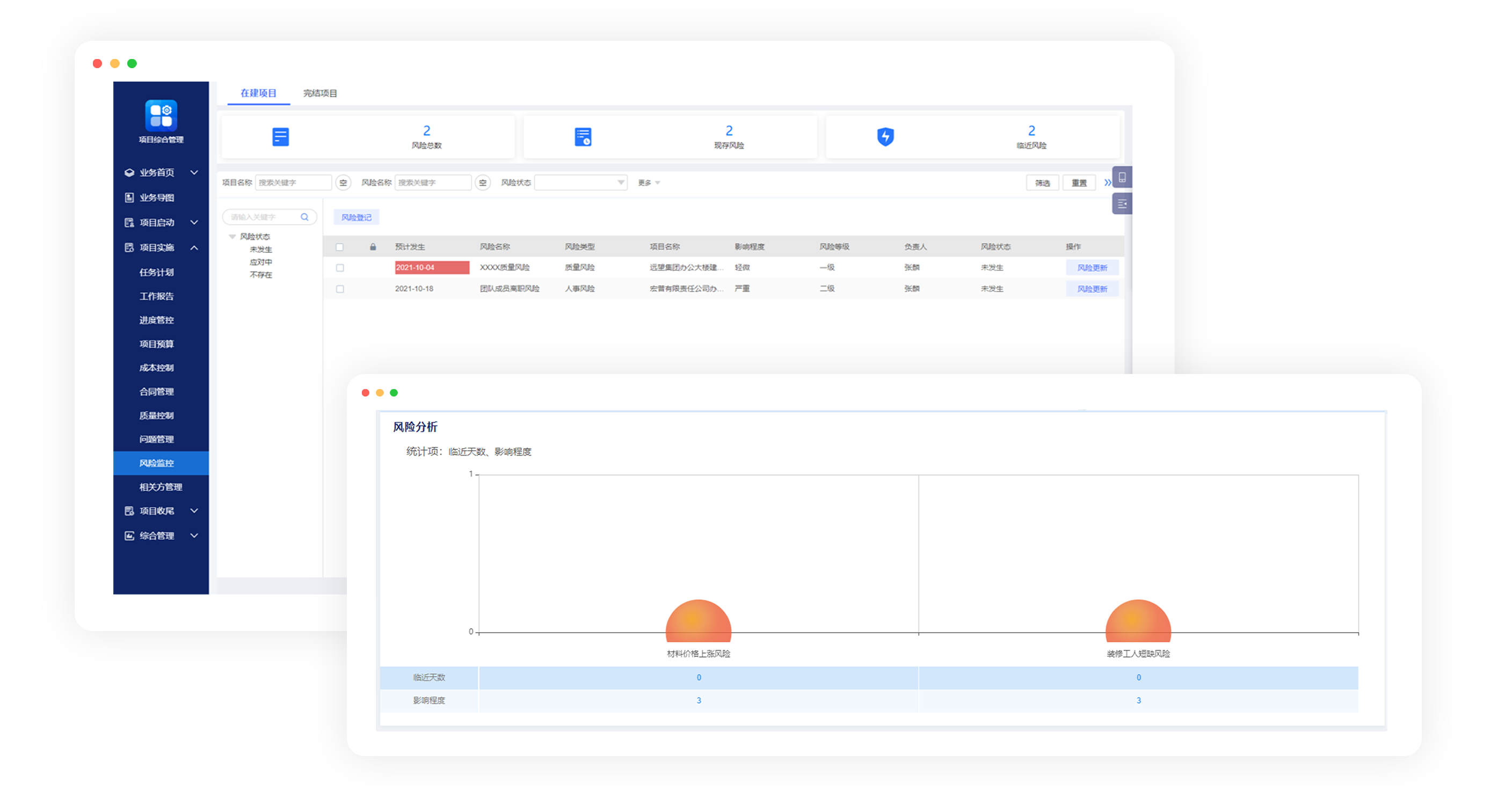
Task: Open 质量控制 in the sidebar
Action: (156, 416)
